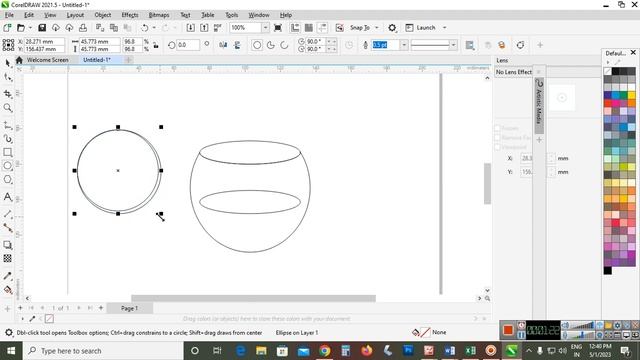This screenshot has height=360, width=640.
Task: Select the Text tool
Action: (x=7, y=197)
